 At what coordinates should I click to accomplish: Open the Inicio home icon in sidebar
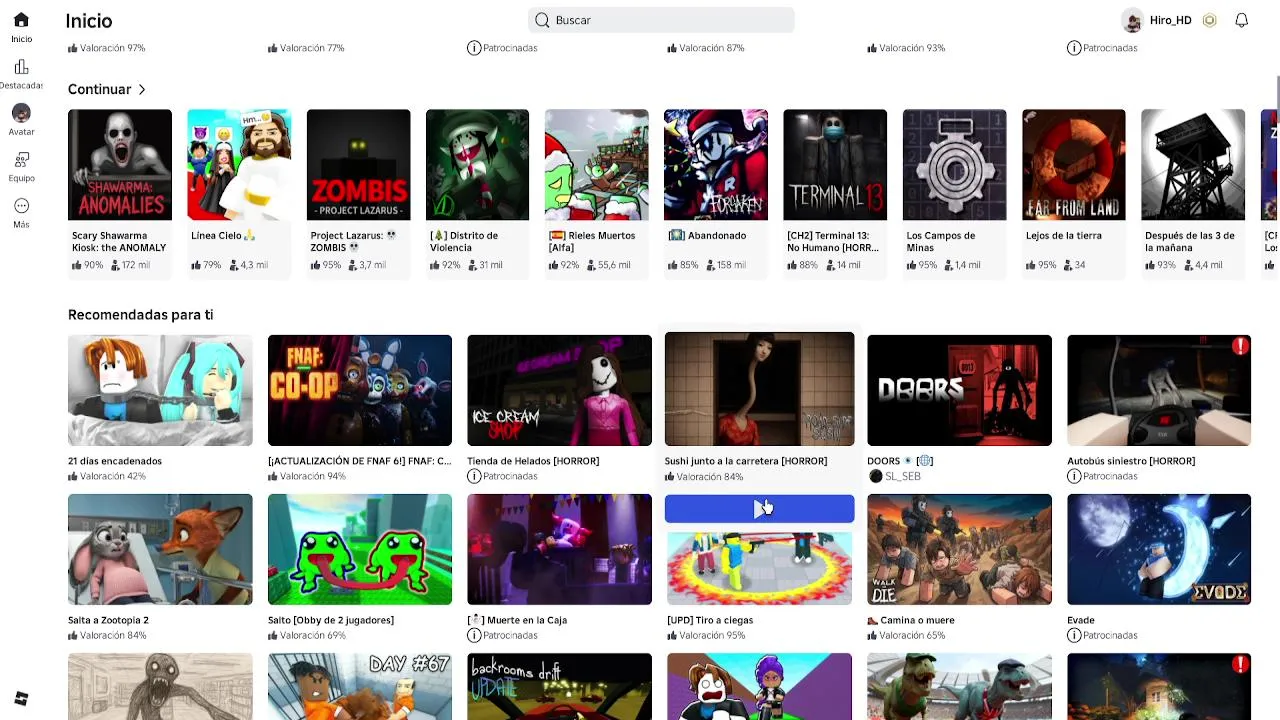coord(21,20)
